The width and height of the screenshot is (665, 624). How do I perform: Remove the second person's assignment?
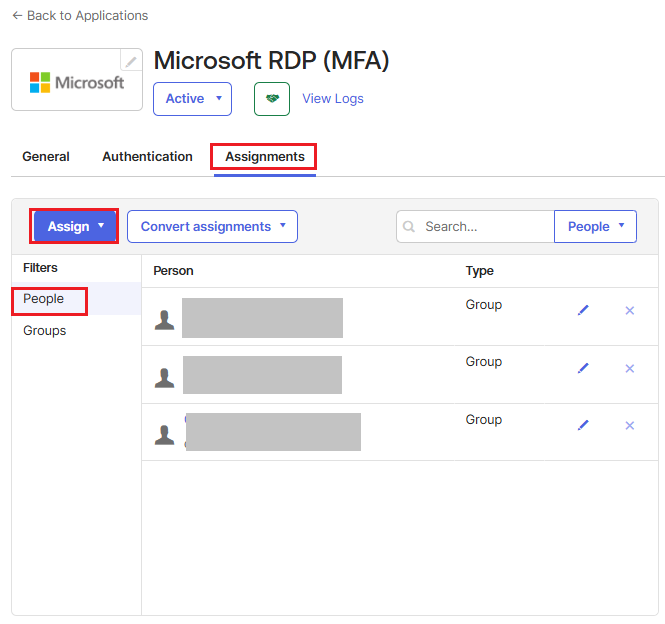click(630, 368)
